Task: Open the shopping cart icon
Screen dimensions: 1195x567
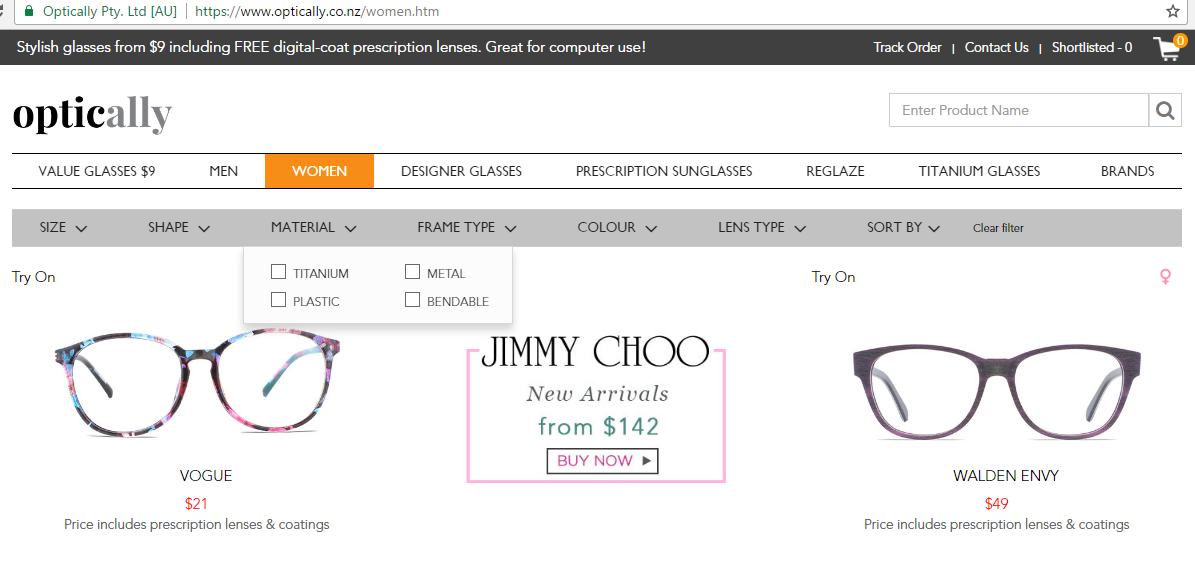Action: (x=1169, y=48)
